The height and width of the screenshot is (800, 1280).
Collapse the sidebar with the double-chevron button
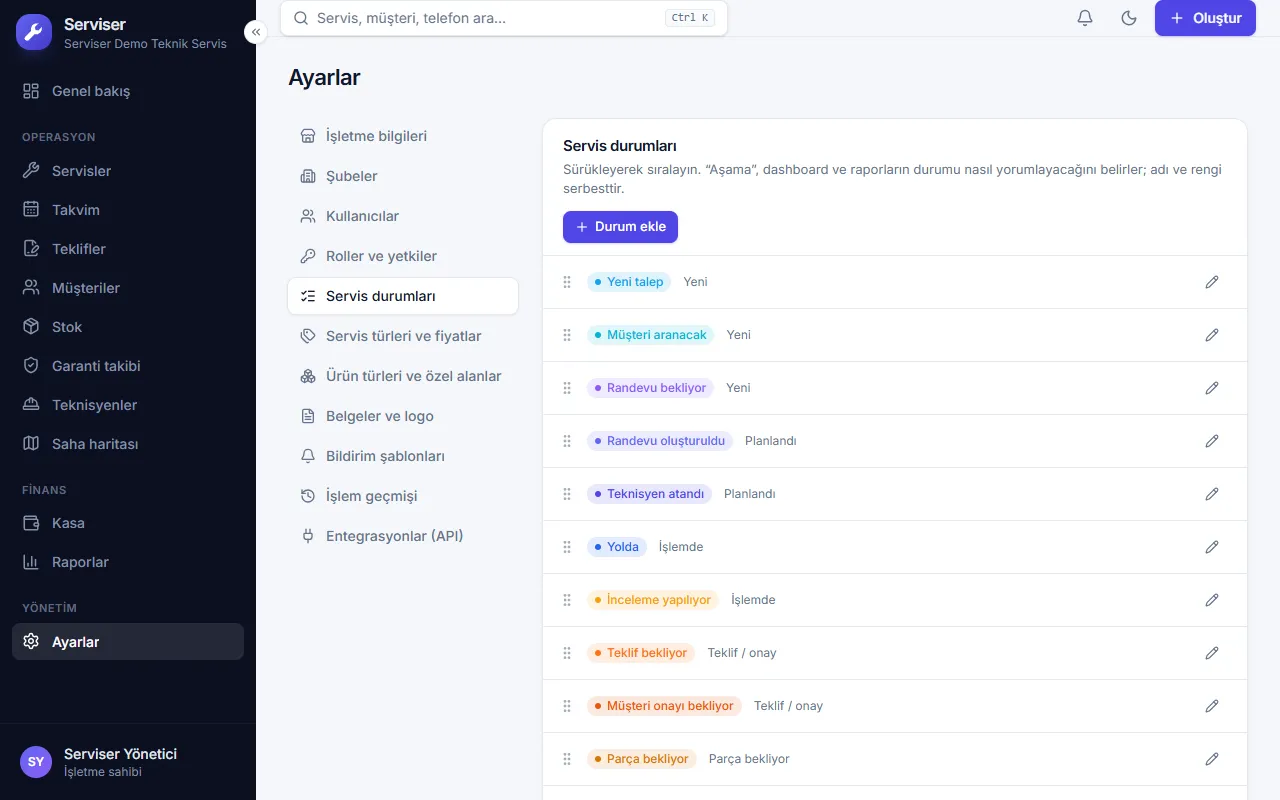coord(256,32)
